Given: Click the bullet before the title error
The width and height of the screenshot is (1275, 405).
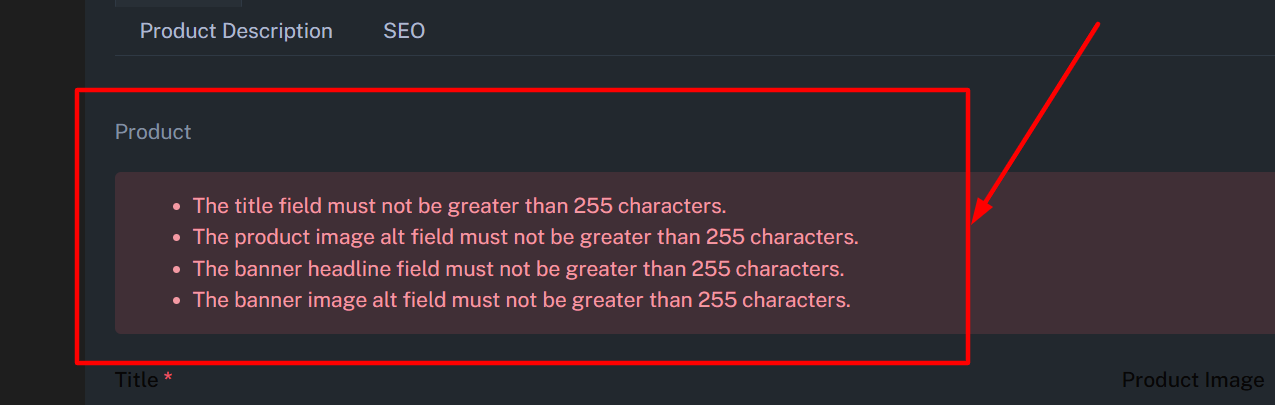Looking at the screenshot, I should (x=177, y=207).
